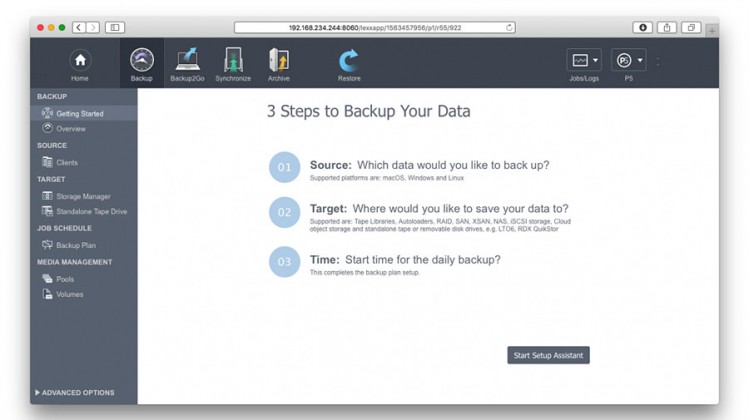Click the 'Source:' step heading
The image size is (749, 420).
331,165
